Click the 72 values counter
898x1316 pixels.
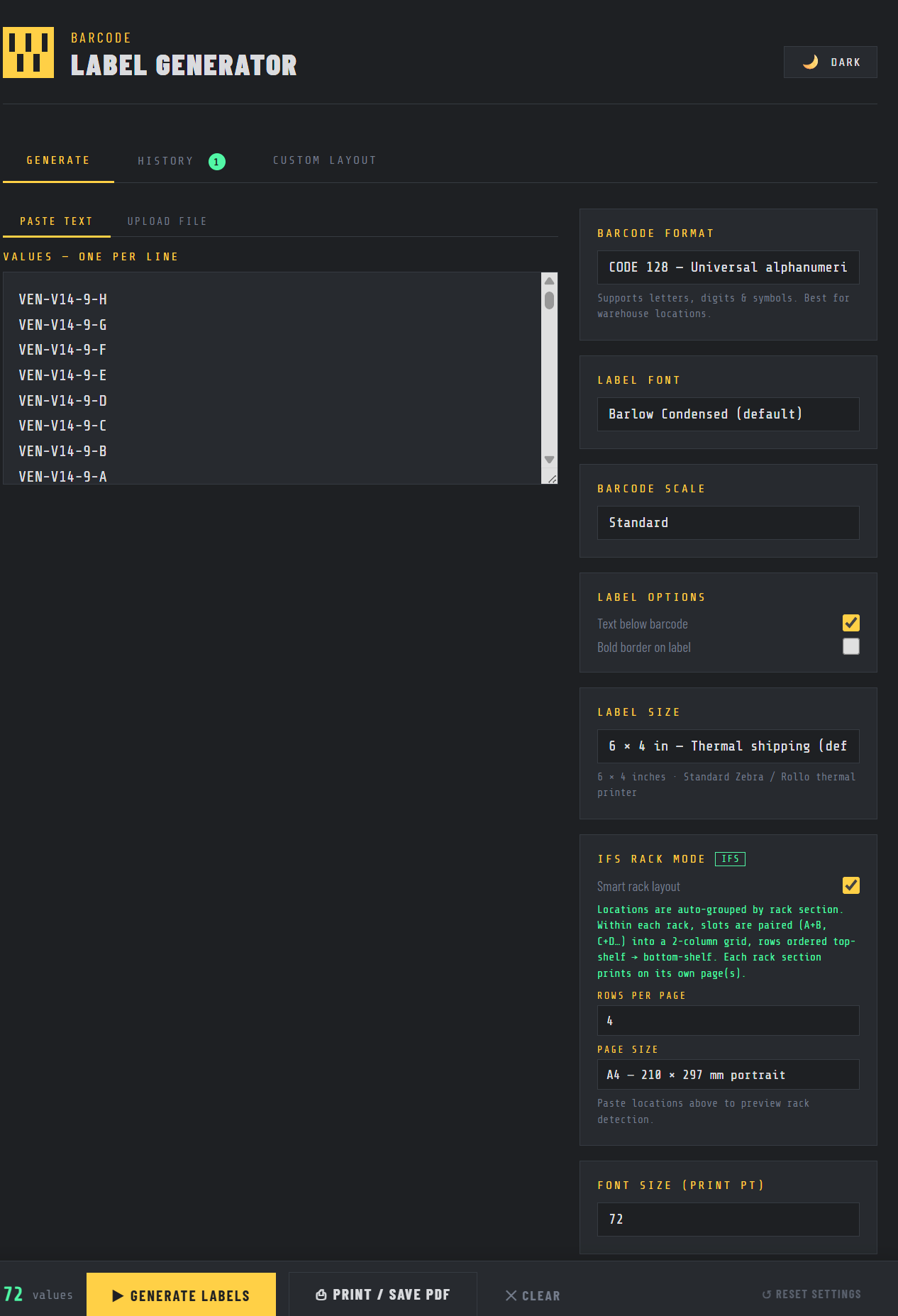(x=38, y=1295)
